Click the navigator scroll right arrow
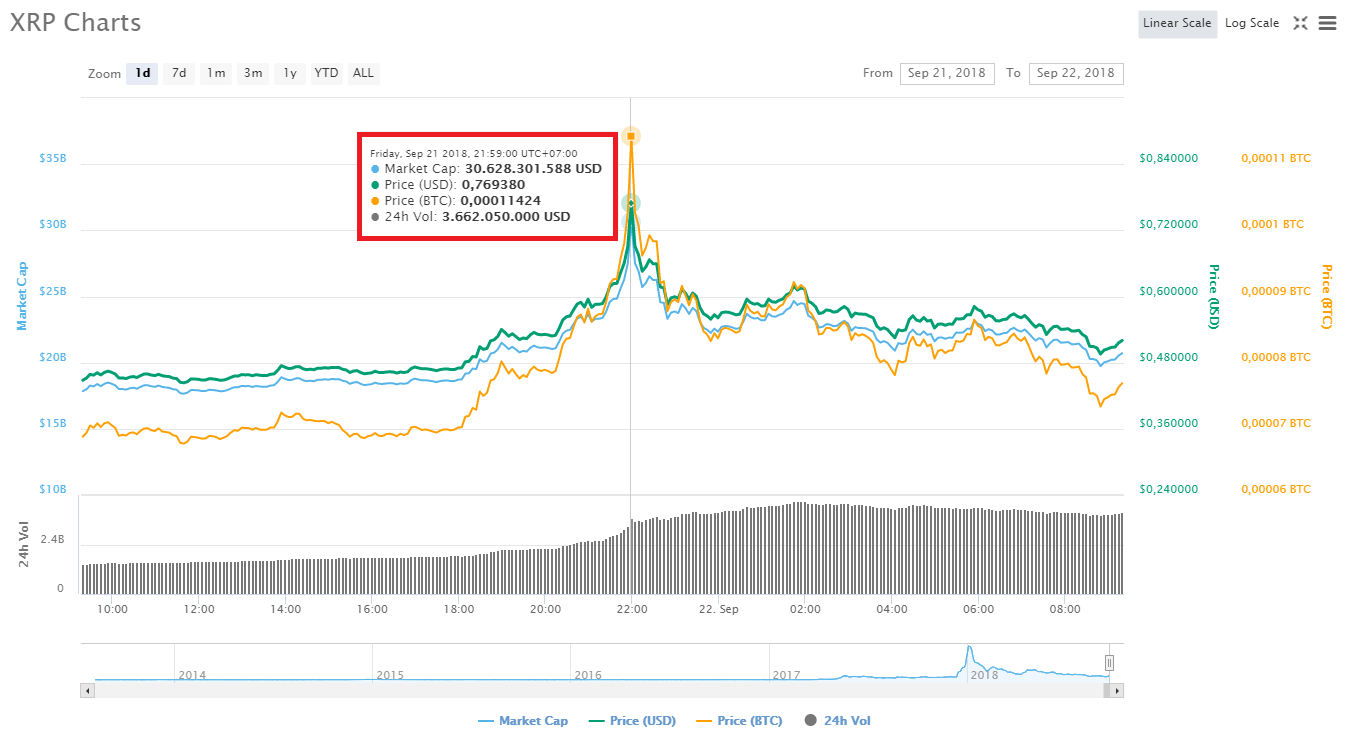The height and width of the screenshot is (736, 1348). click(x=1117, y=690)
